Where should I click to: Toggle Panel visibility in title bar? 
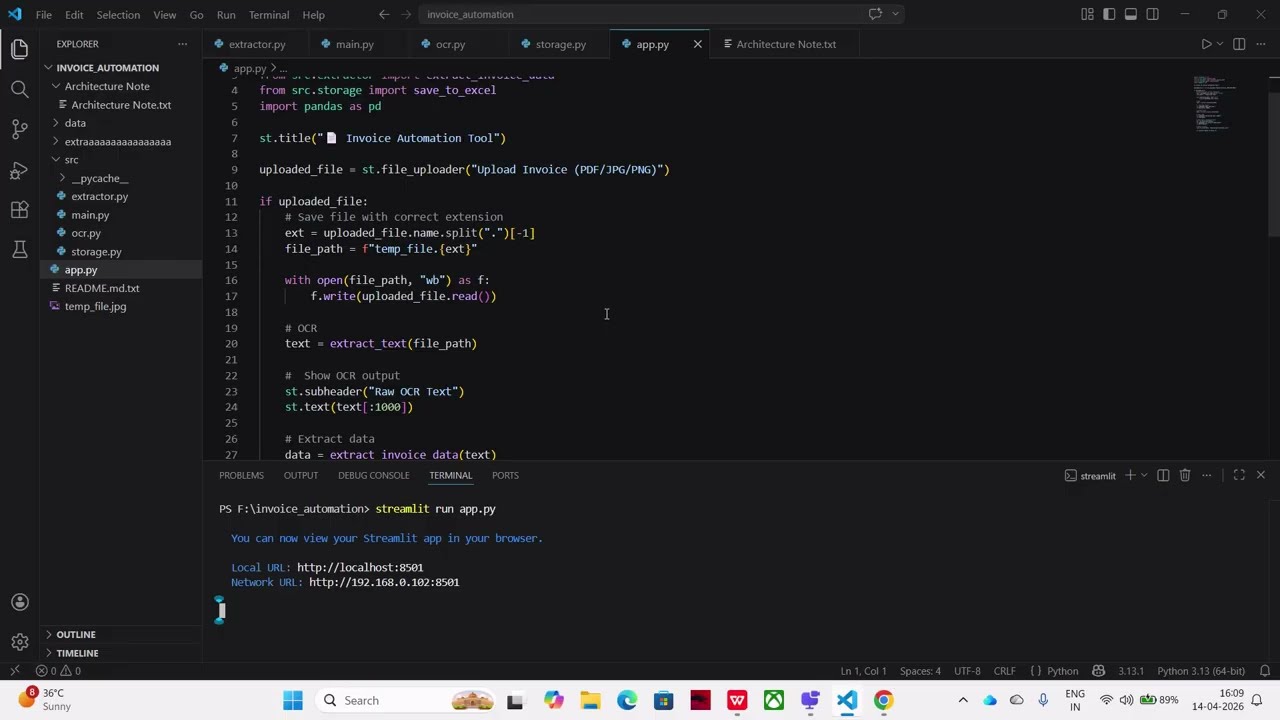[1131, 14]
